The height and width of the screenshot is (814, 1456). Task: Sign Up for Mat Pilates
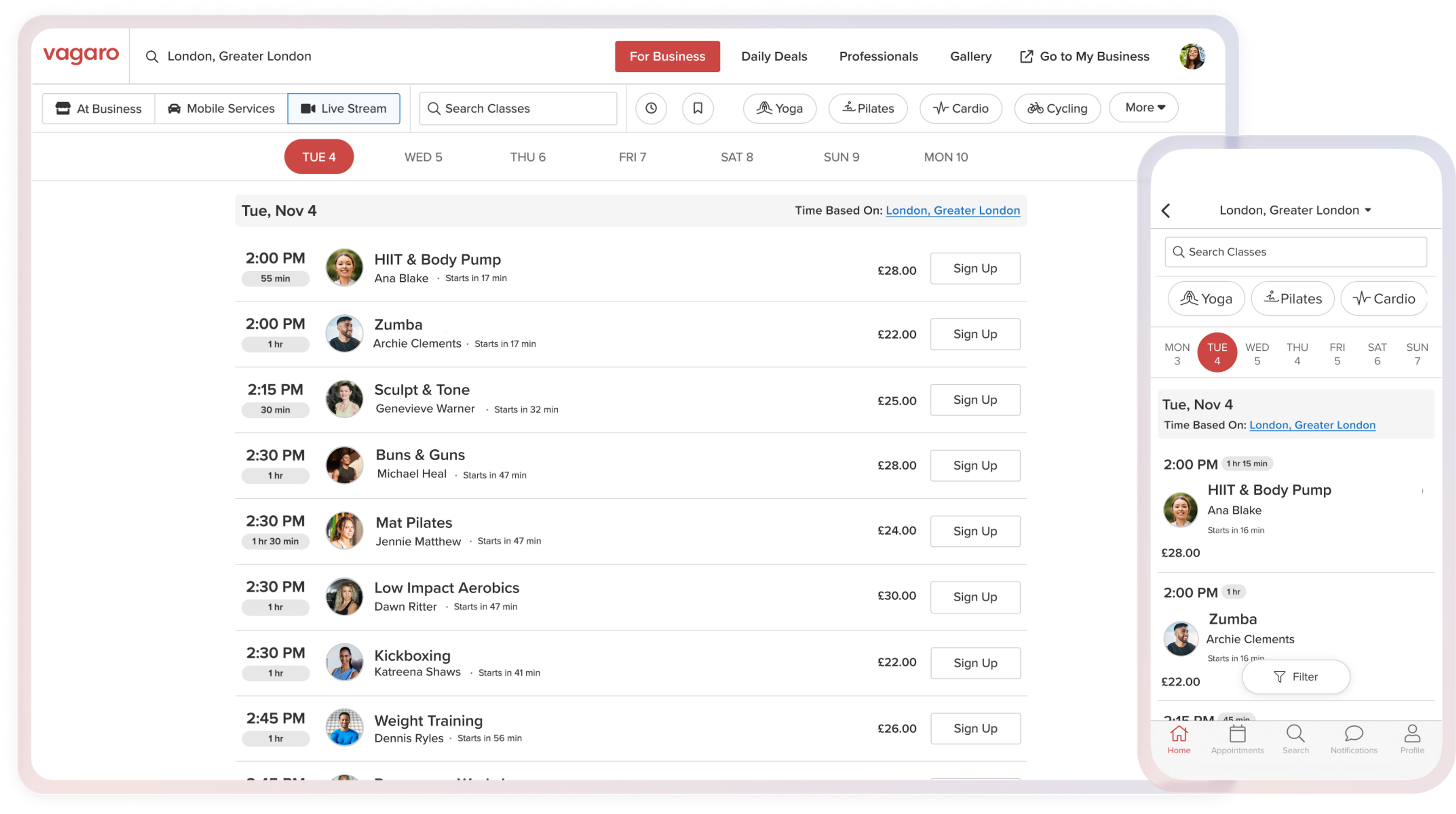pos(976,532)
